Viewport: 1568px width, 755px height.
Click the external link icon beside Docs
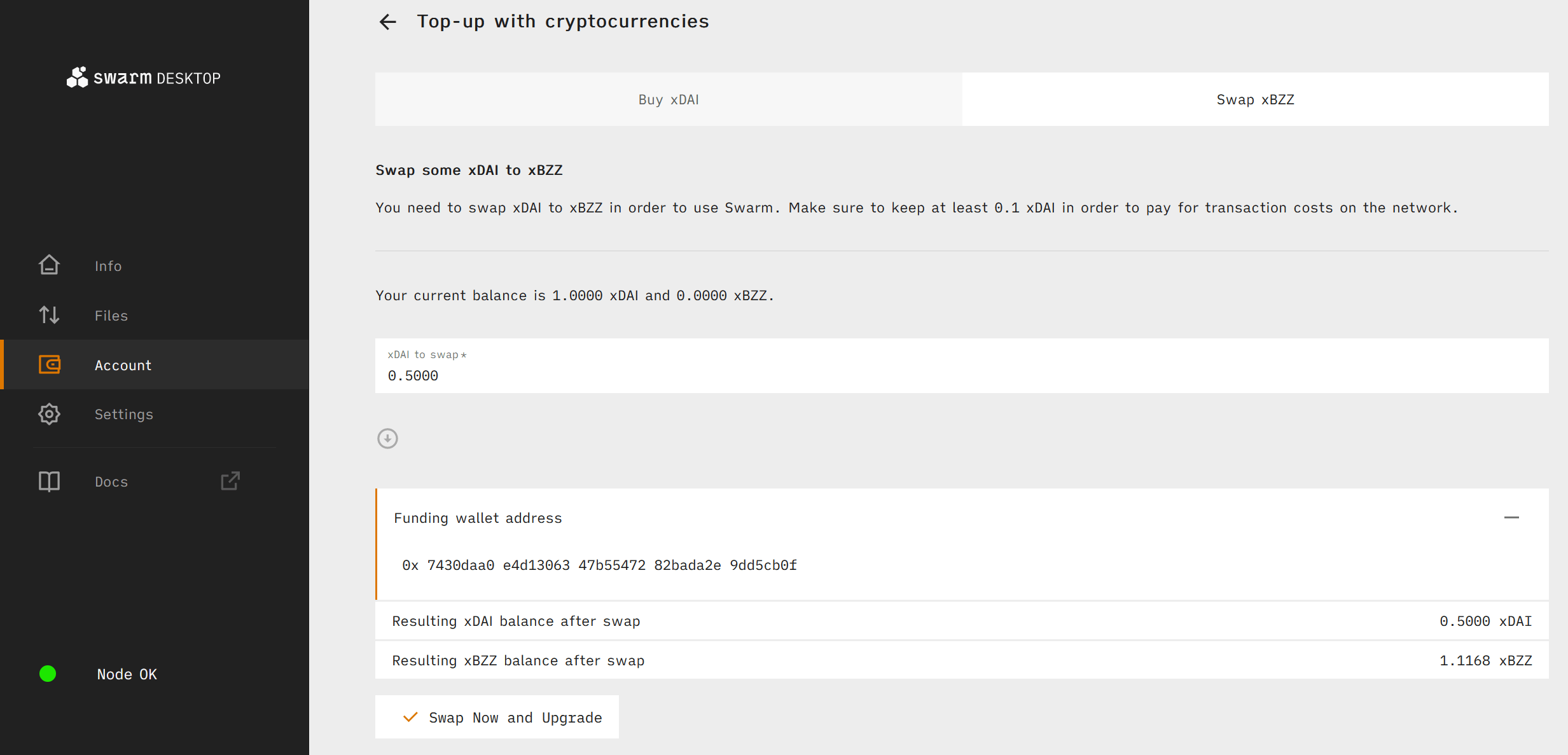pyautogui.click(x=230, y=481)
